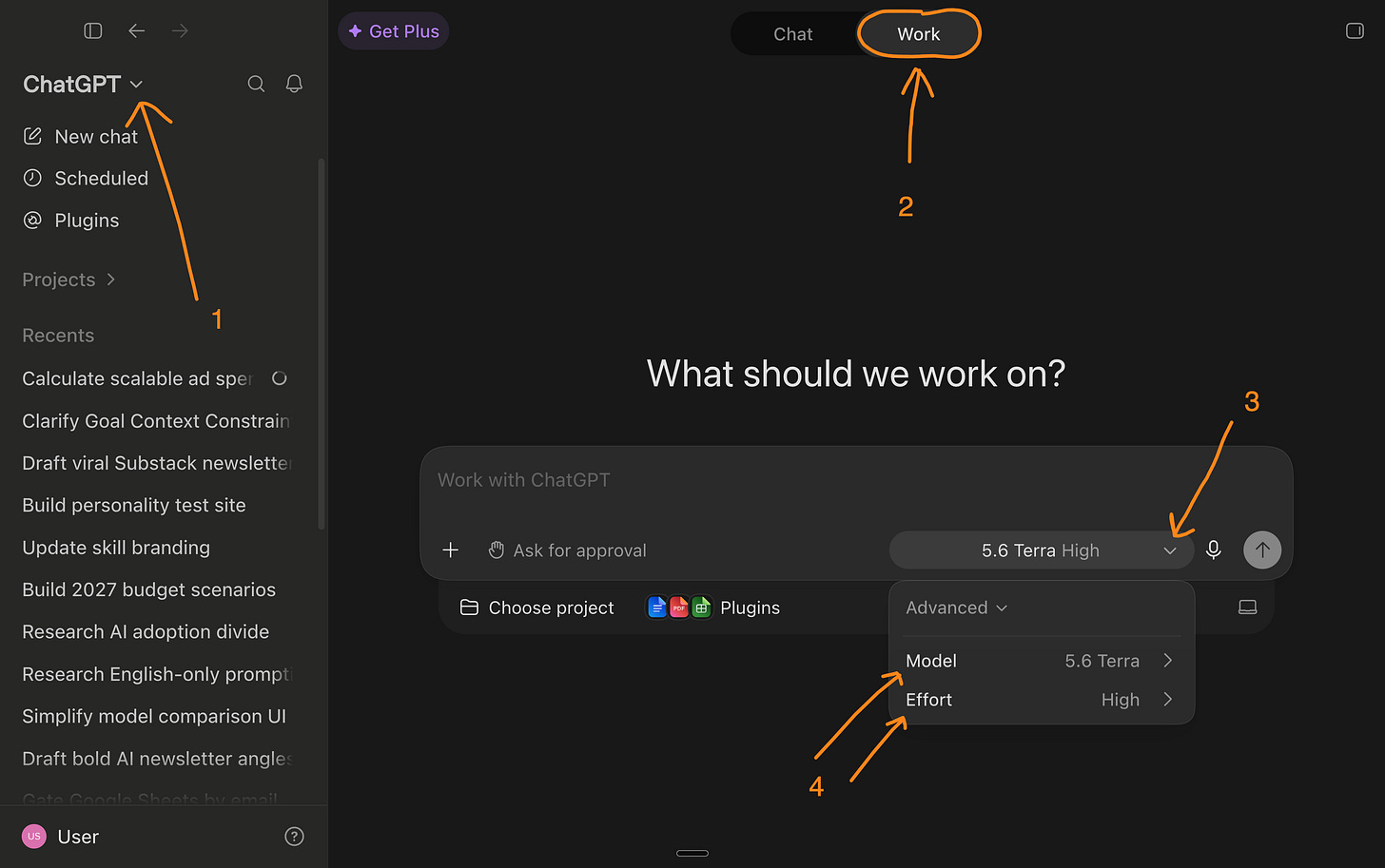
Task: Click the Plugins icon in sidebar
Action: [x=32, y=220]
